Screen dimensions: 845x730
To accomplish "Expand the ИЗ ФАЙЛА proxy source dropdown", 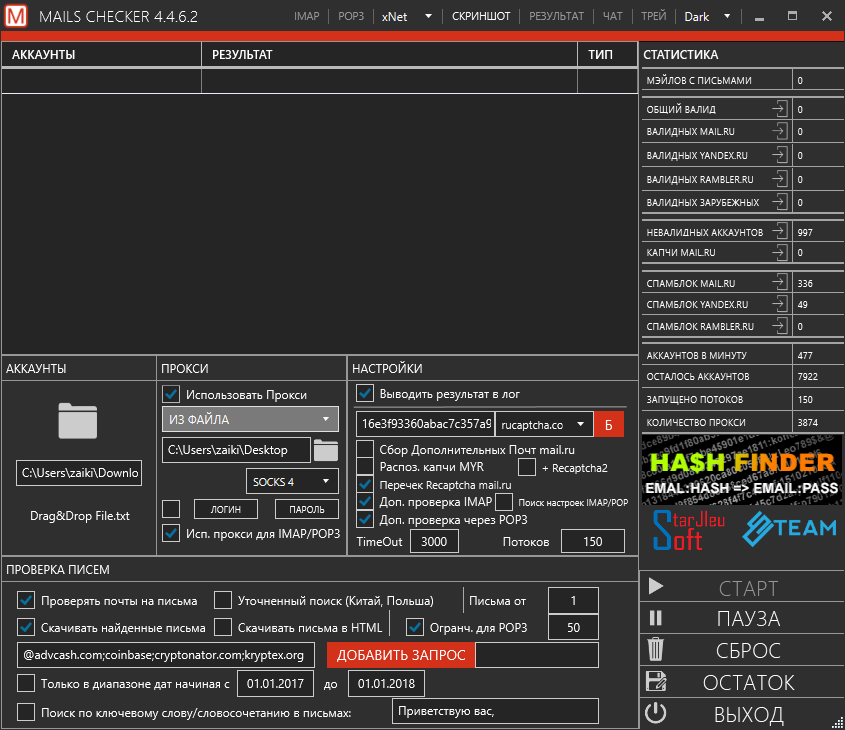I will pyautogui.click(x=250, y=420).
